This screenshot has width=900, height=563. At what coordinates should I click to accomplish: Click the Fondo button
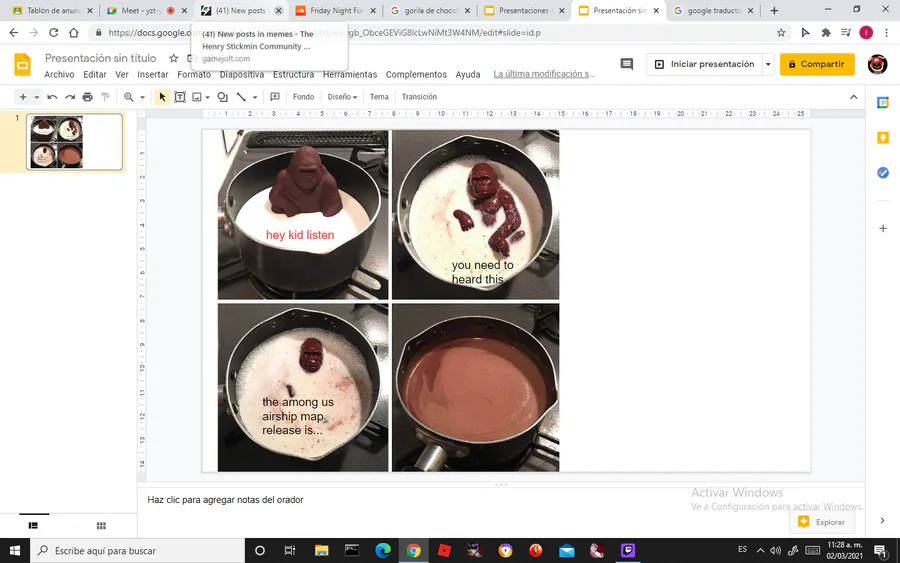point(303,97)
